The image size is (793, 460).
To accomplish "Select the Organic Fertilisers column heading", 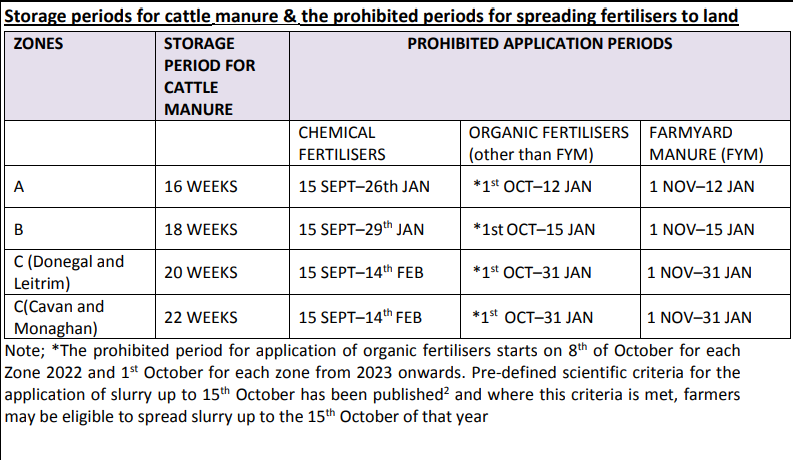I will 549,143.
